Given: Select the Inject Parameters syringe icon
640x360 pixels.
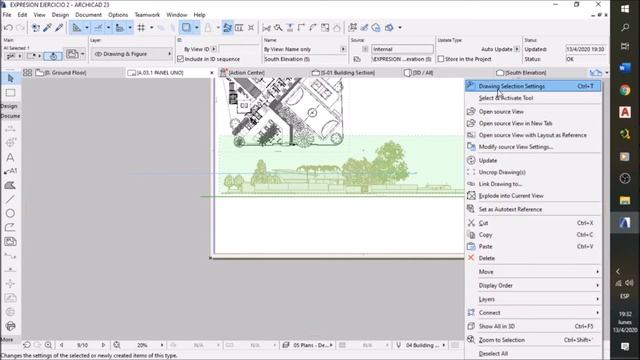Looking at the screenshot, I should tap(59, 28).
